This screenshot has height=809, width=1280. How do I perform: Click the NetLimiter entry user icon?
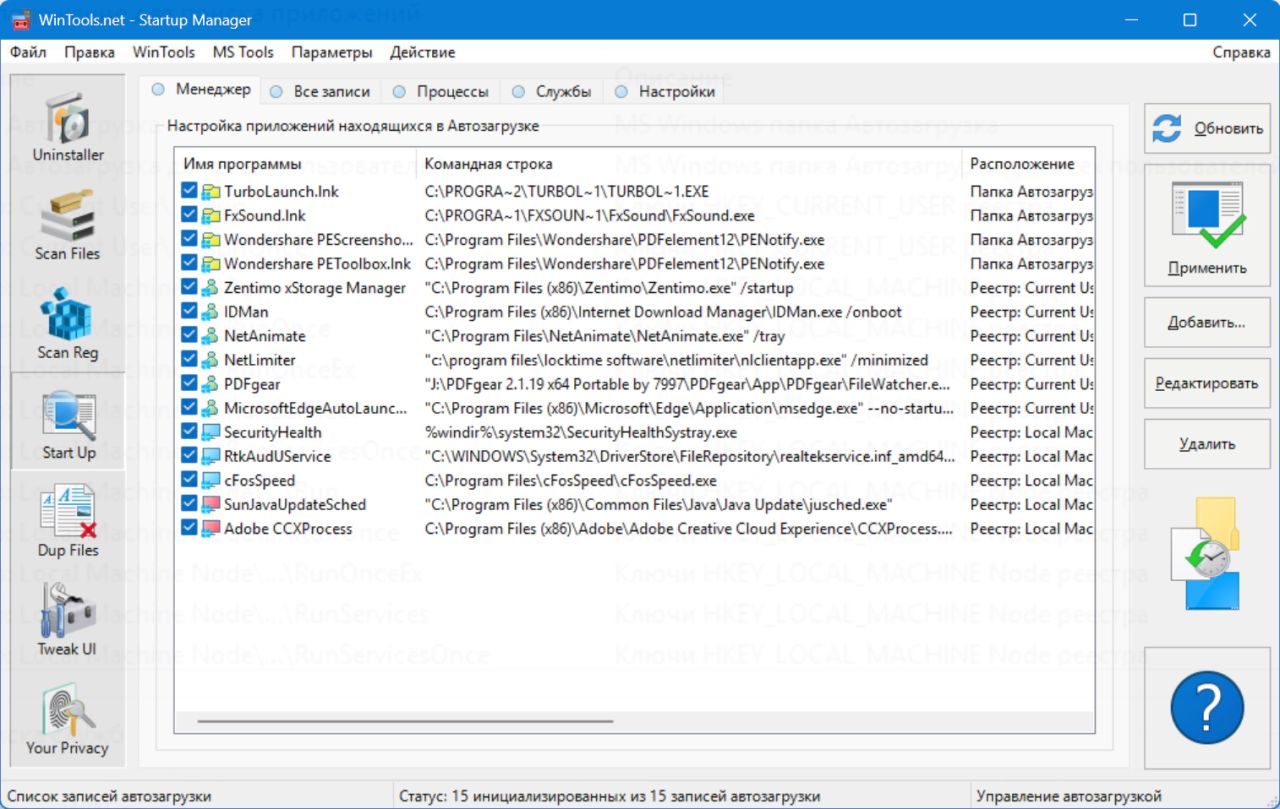coord(210,360)
